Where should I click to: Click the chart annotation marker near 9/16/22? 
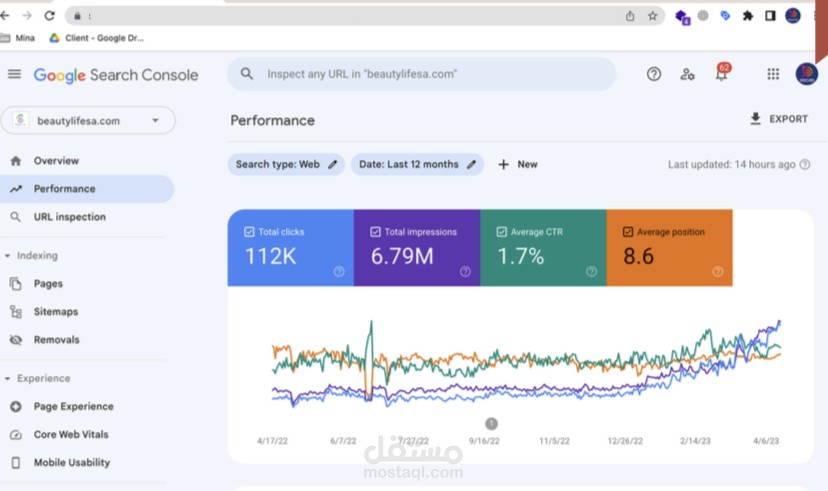click(x=491, y=423)
